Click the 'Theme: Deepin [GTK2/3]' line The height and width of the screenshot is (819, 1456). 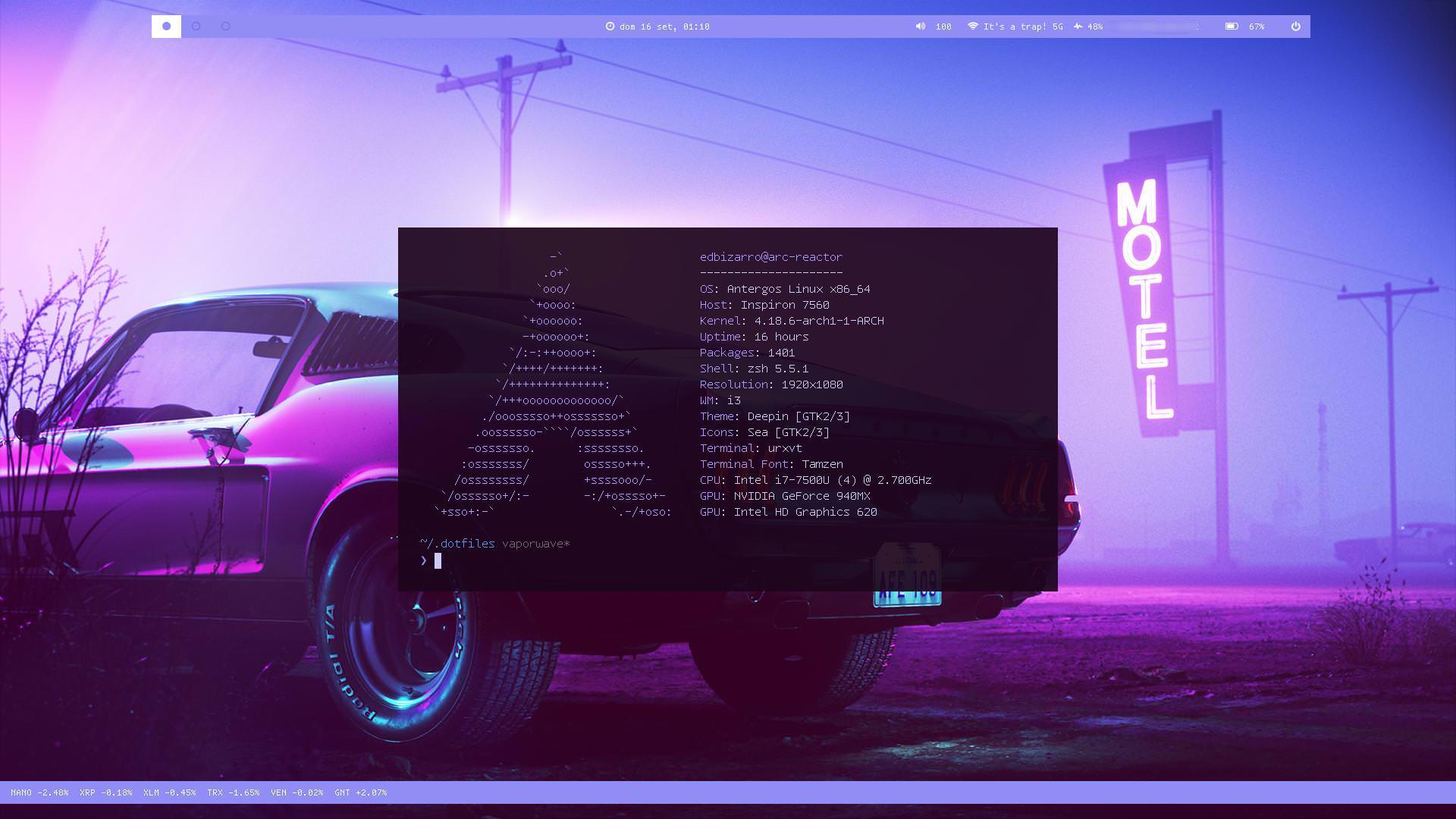point(774,416)
